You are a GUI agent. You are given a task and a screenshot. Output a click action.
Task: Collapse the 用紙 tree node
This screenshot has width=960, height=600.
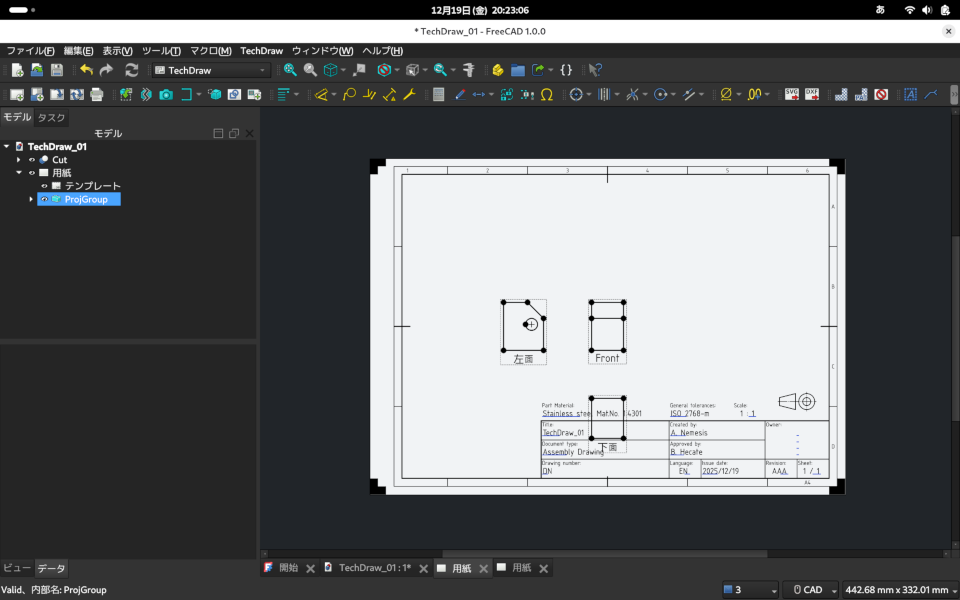click(19, 173)
